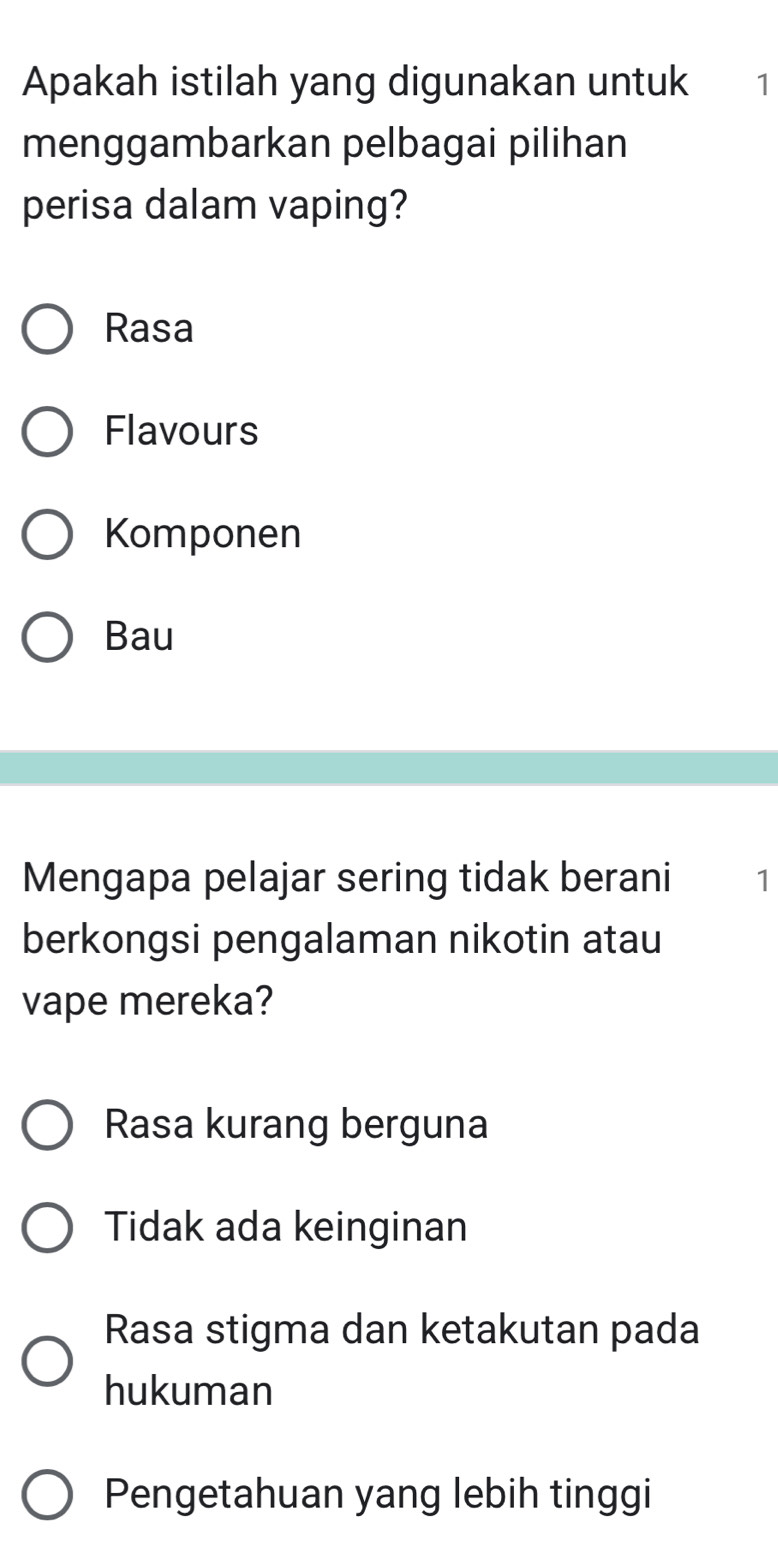Click the "Tidak ada keinginan" label text
Screen dimensions: 778x1549
click(286, 1227)
